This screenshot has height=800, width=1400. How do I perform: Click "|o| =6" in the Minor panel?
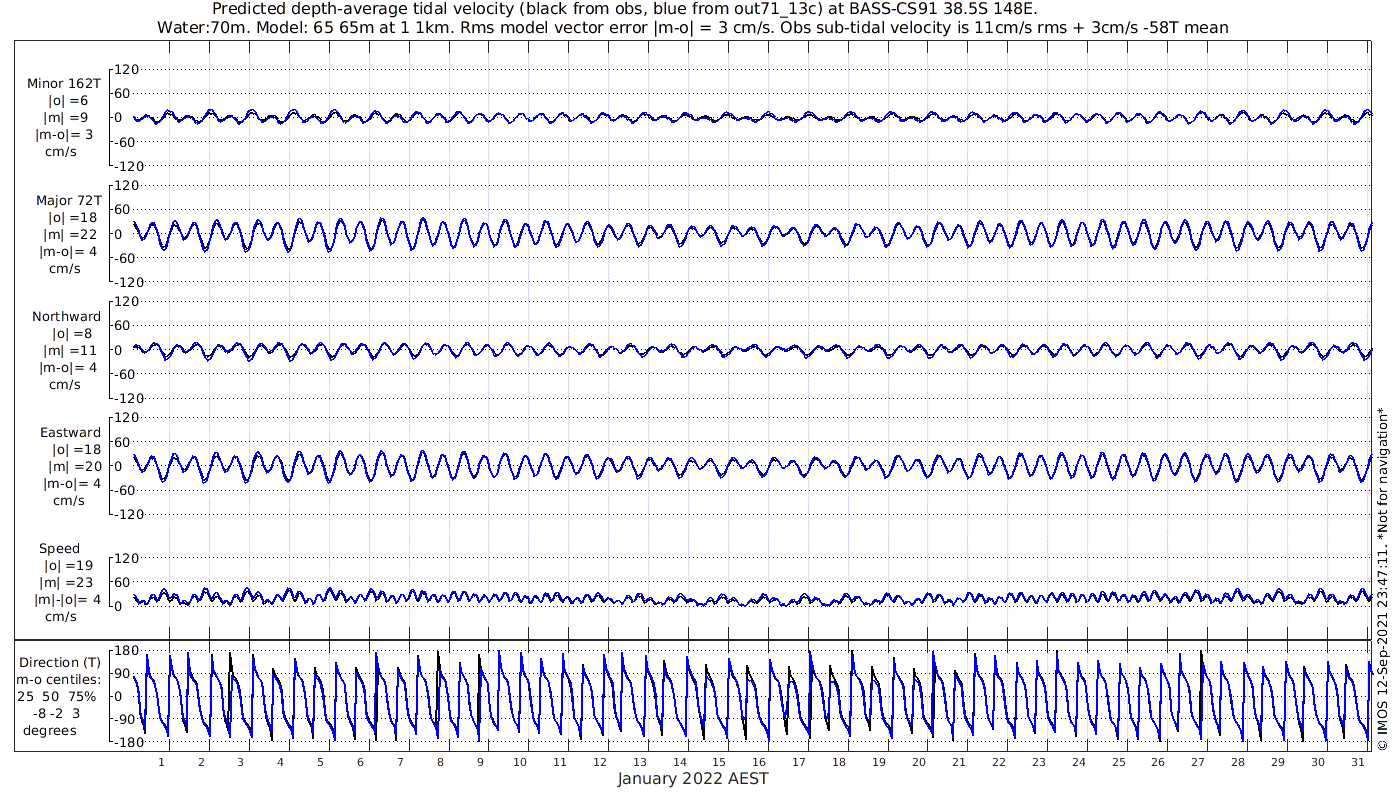click(x=68, y=101)
